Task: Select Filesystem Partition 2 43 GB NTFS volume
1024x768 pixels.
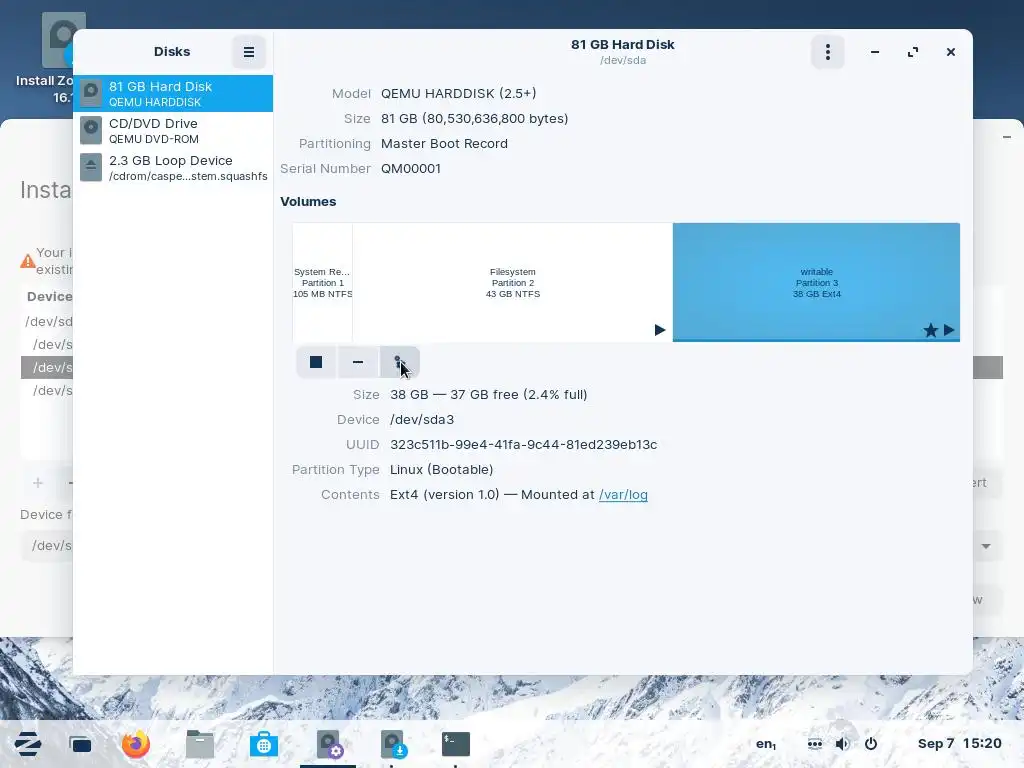Action: point(513,282)
